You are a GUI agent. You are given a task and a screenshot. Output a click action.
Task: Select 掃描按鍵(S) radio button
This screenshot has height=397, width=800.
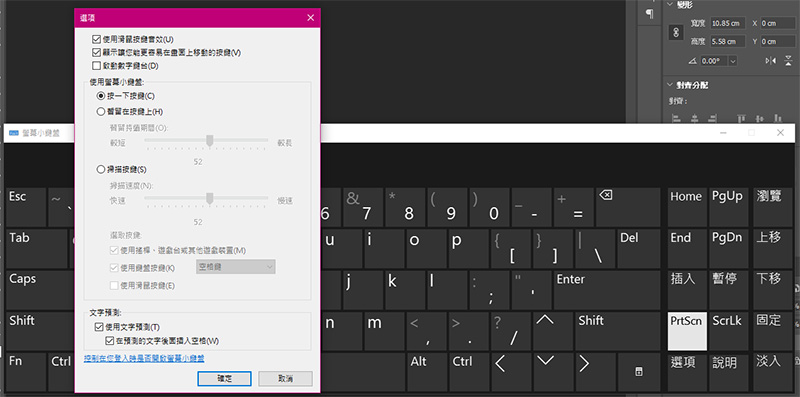tap(101, 169)
